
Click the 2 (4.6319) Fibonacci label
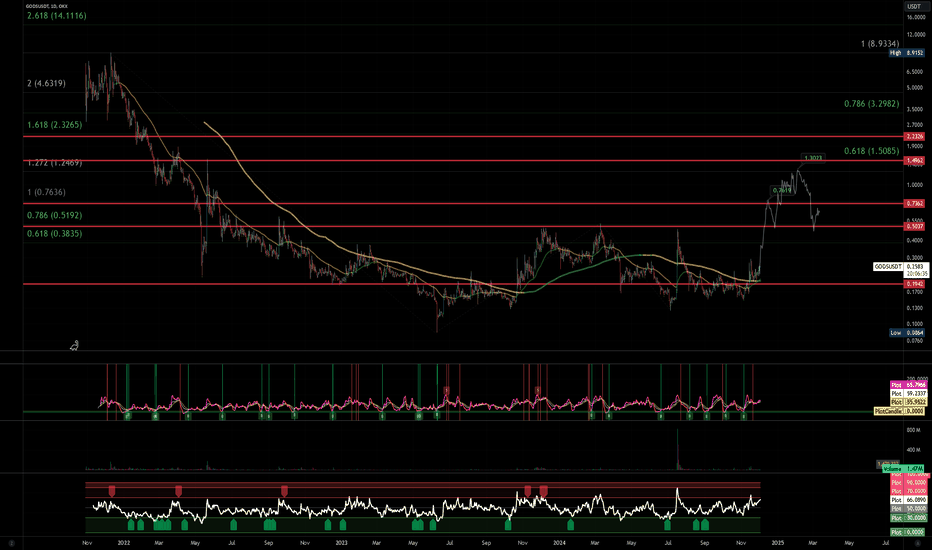(x=46, y=83)
